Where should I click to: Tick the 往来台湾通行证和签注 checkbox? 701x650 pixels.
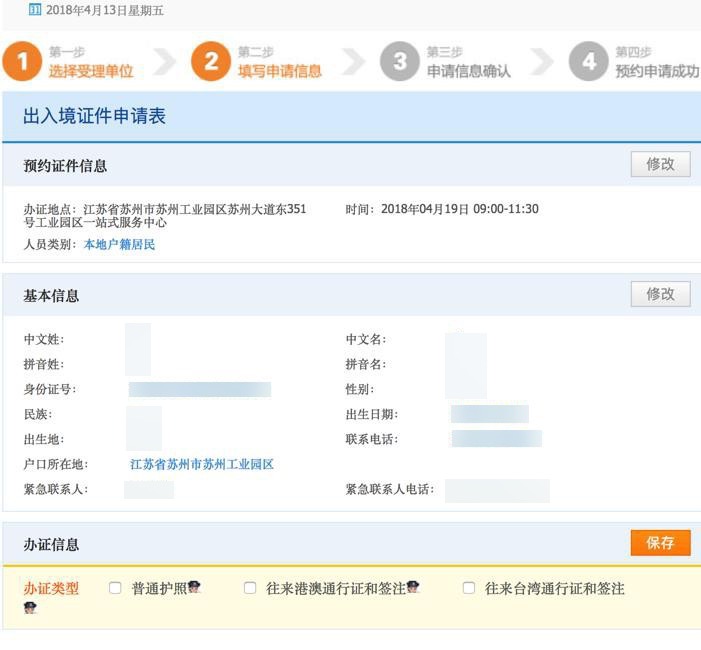click(469, 587)
